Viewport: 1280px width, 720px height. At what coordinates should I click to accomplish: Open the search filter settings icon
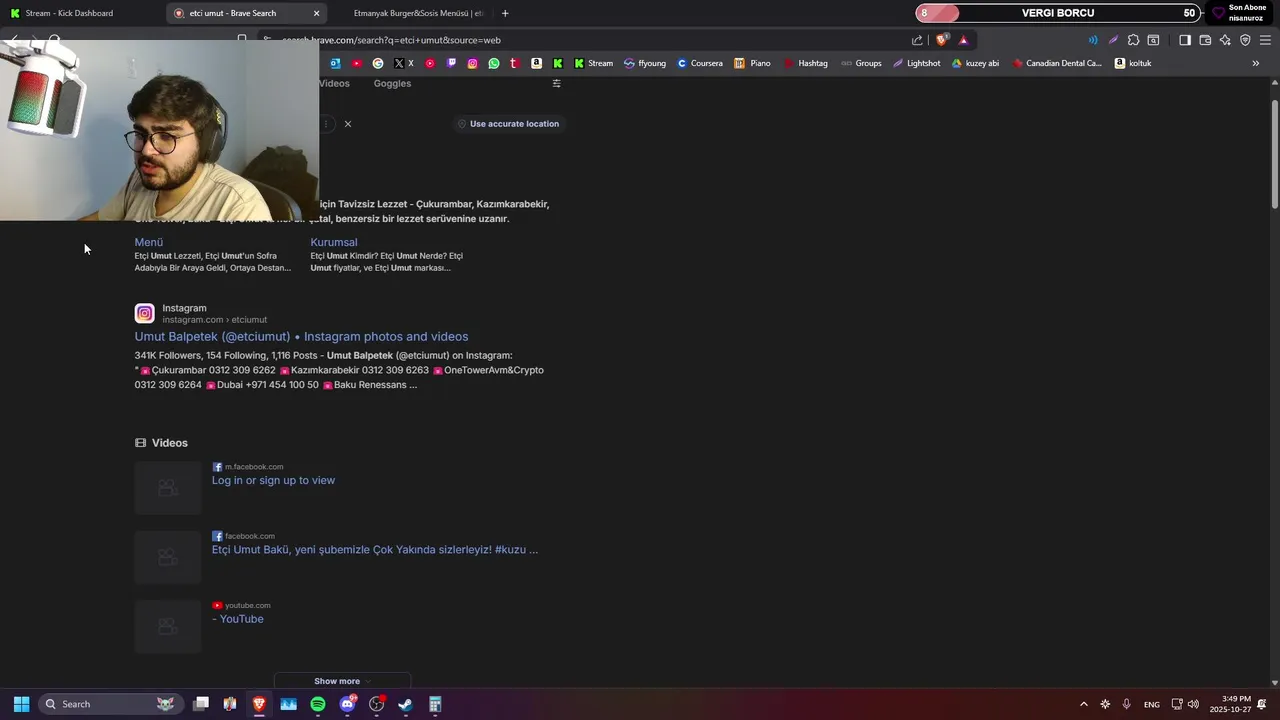pos(556,83)
